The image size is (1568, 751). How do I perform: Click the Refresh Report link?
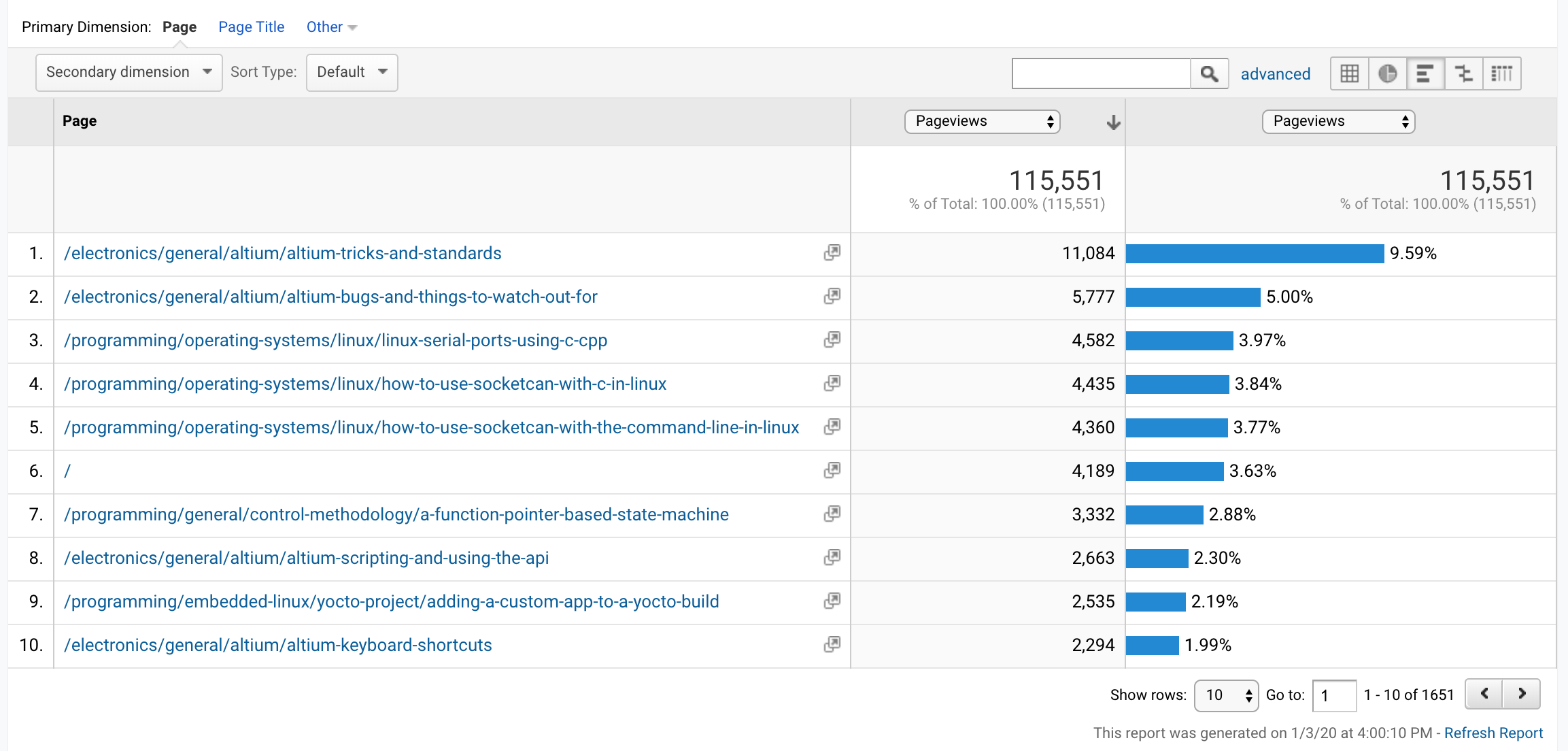point(1493,733)
